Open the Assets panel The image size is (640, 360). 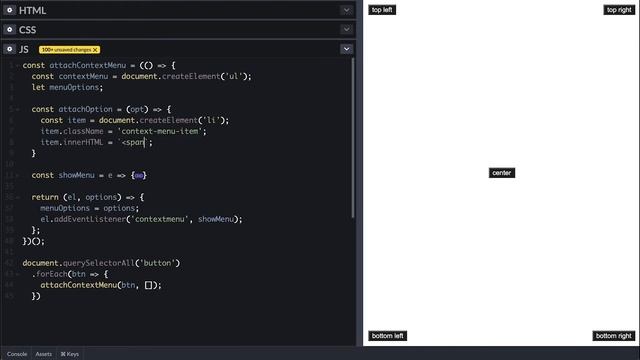click(43, 354)
